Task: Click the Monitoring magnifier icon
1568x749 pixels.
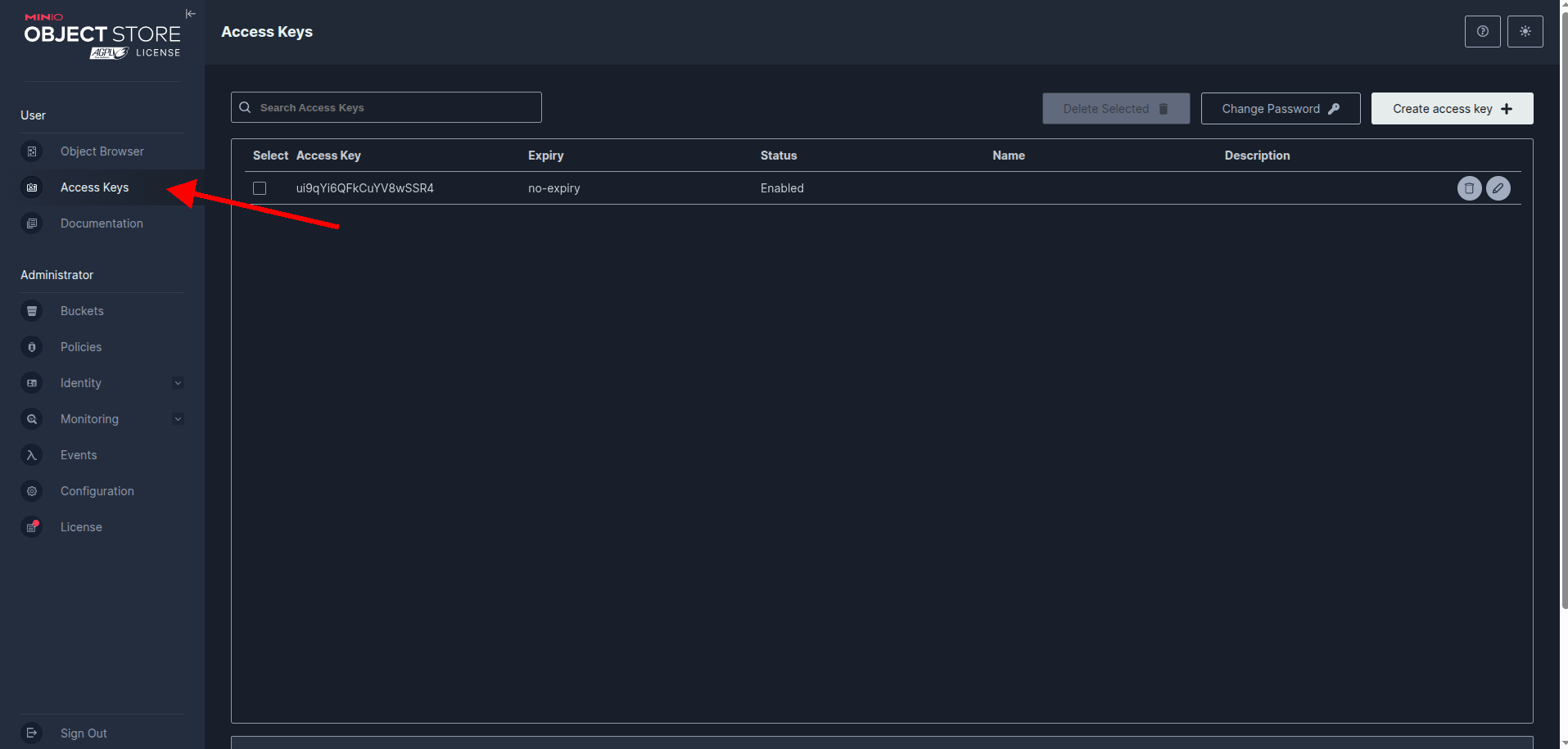Action: pos(32,419)
